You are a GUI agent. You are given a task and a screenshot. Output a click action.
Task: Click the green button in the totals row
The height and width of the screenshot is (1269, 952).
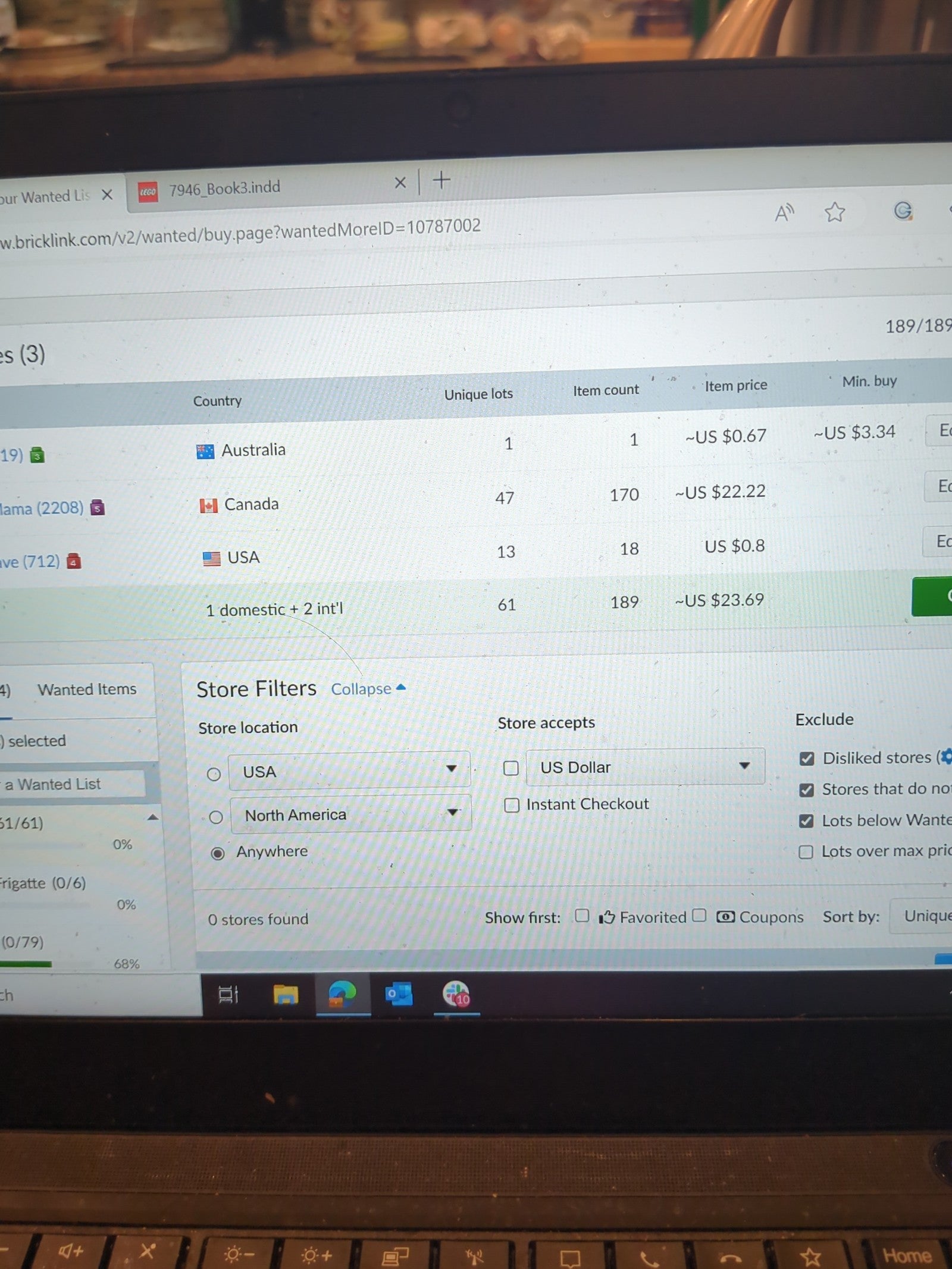932,596
